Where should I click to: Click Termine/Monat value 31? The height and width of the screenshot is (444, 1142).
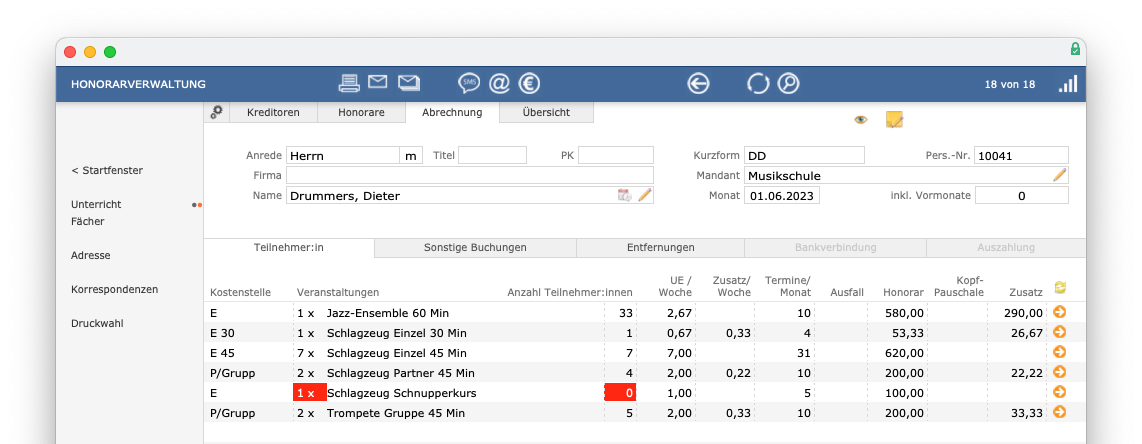click(804, 353)
